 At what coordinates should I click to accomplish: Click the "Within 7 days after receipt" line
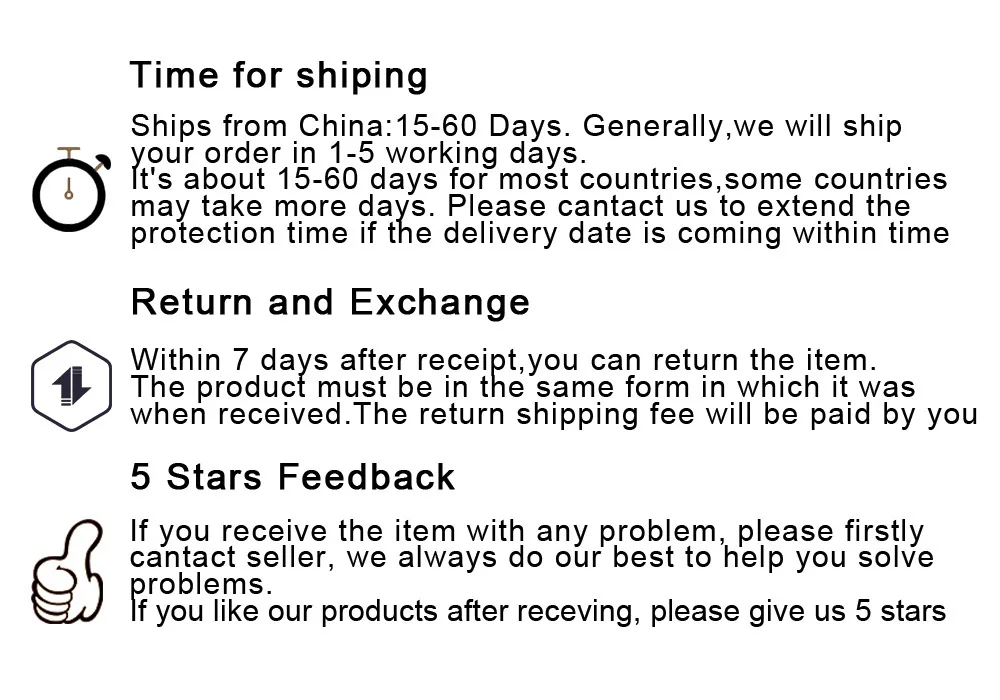[x=504, y=360]
